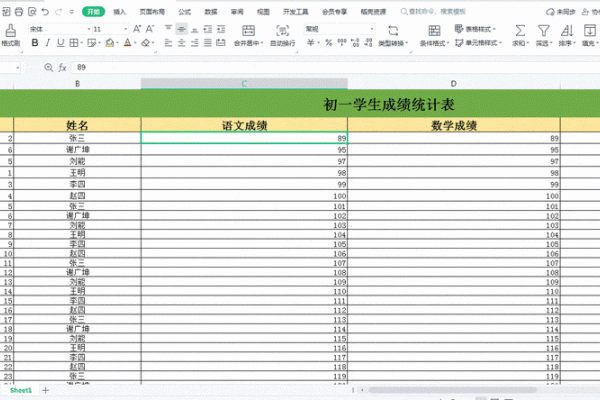Click the Filter funnel icon
600x400 pixels.
[x=543, y=30]
